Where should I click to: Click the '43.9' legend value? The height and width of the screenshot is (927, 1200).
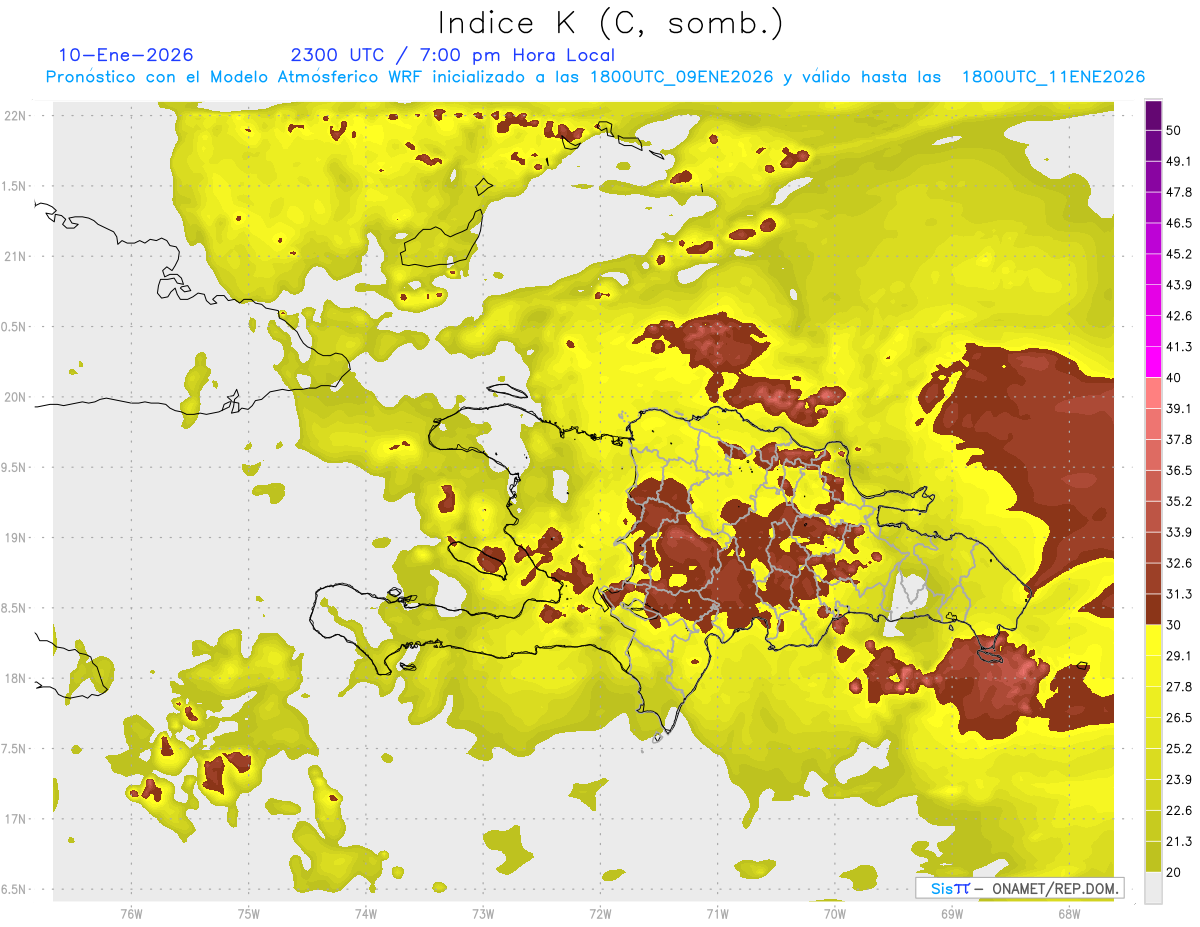[1179, 285]
